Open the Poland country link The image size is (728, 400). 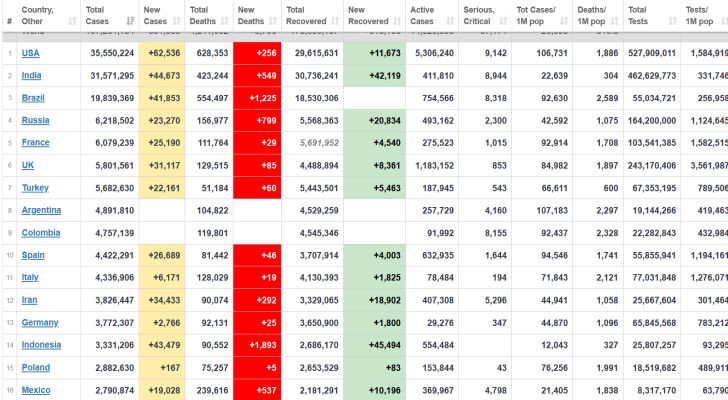pyautogui.click(x=36, y=368)
